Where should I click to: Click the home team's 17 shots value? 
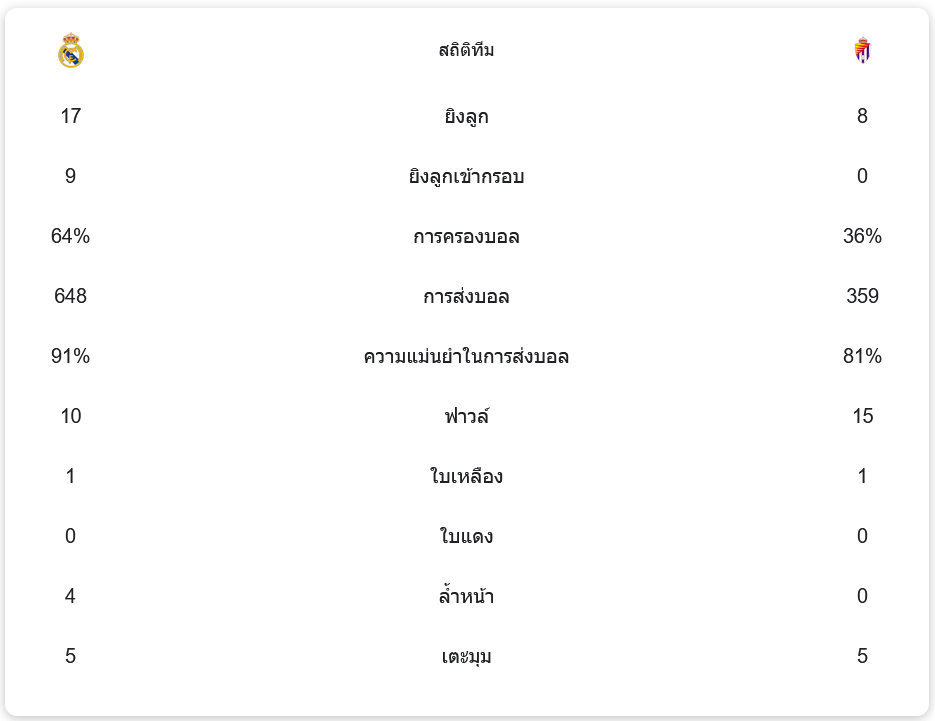point(70,117)
